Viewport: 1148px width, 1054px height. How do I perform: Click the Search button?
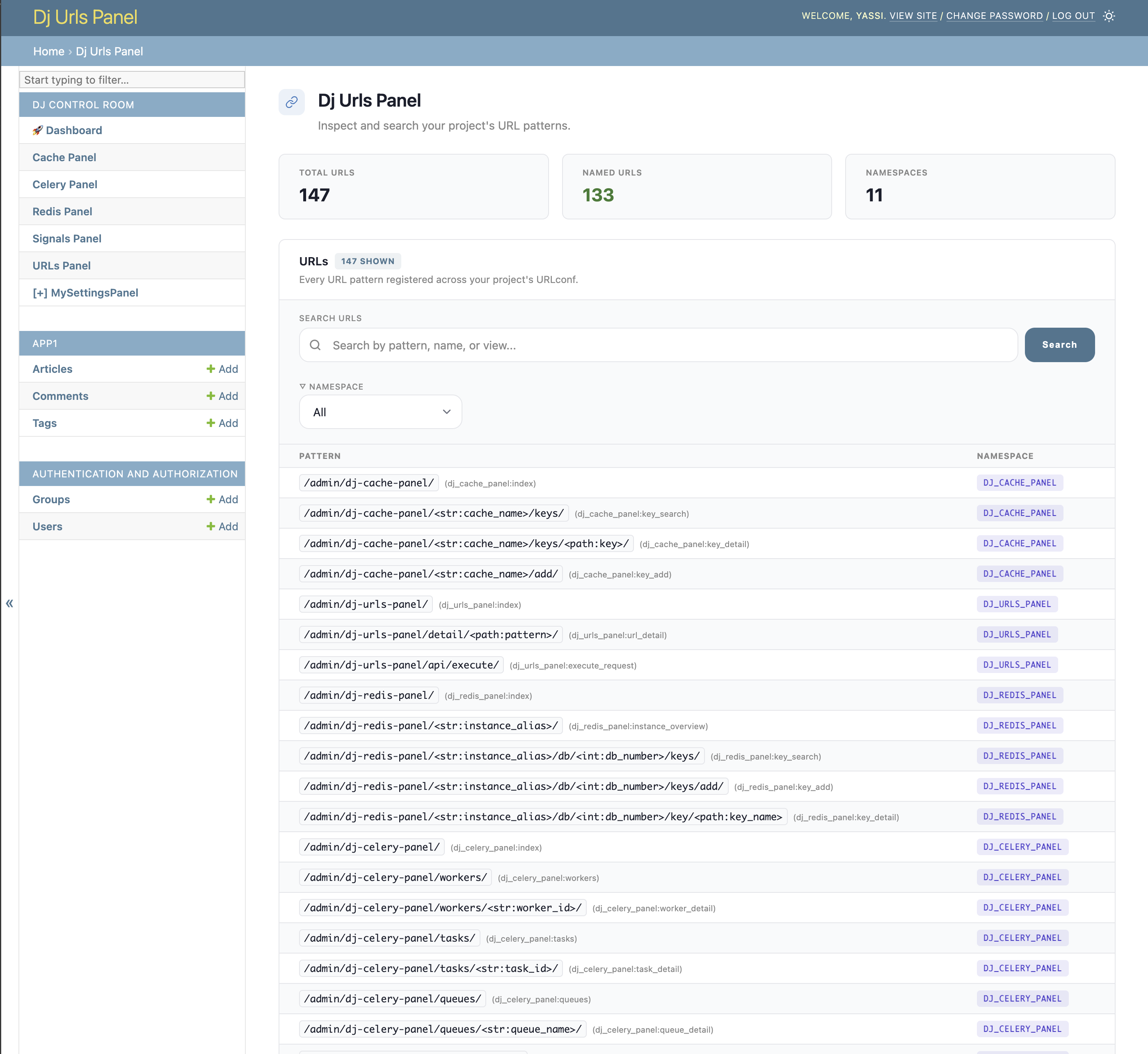(x=1059, y=344)
